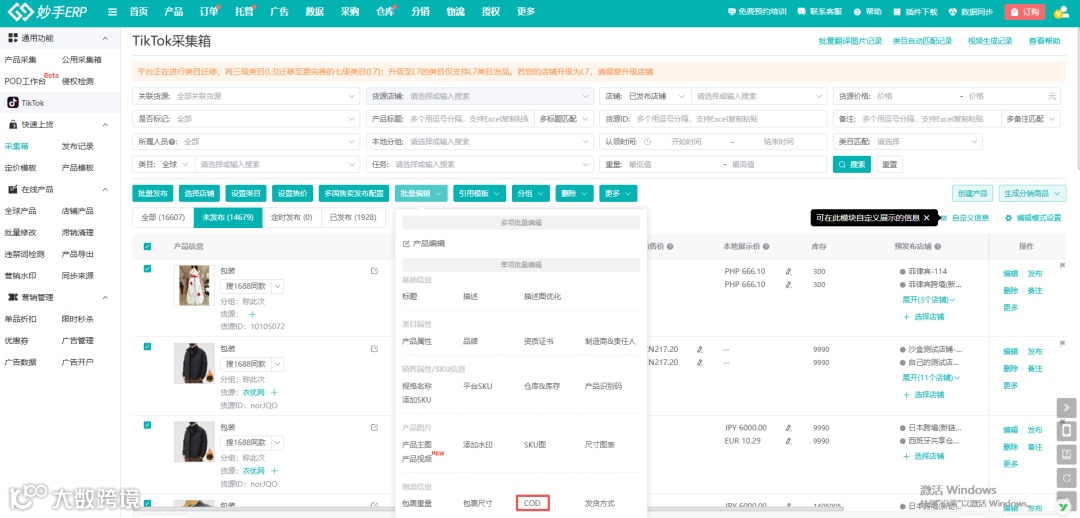The image size is (1080, 518).
Task: Click the edit-title icon of third product
Action: [374, 427]
